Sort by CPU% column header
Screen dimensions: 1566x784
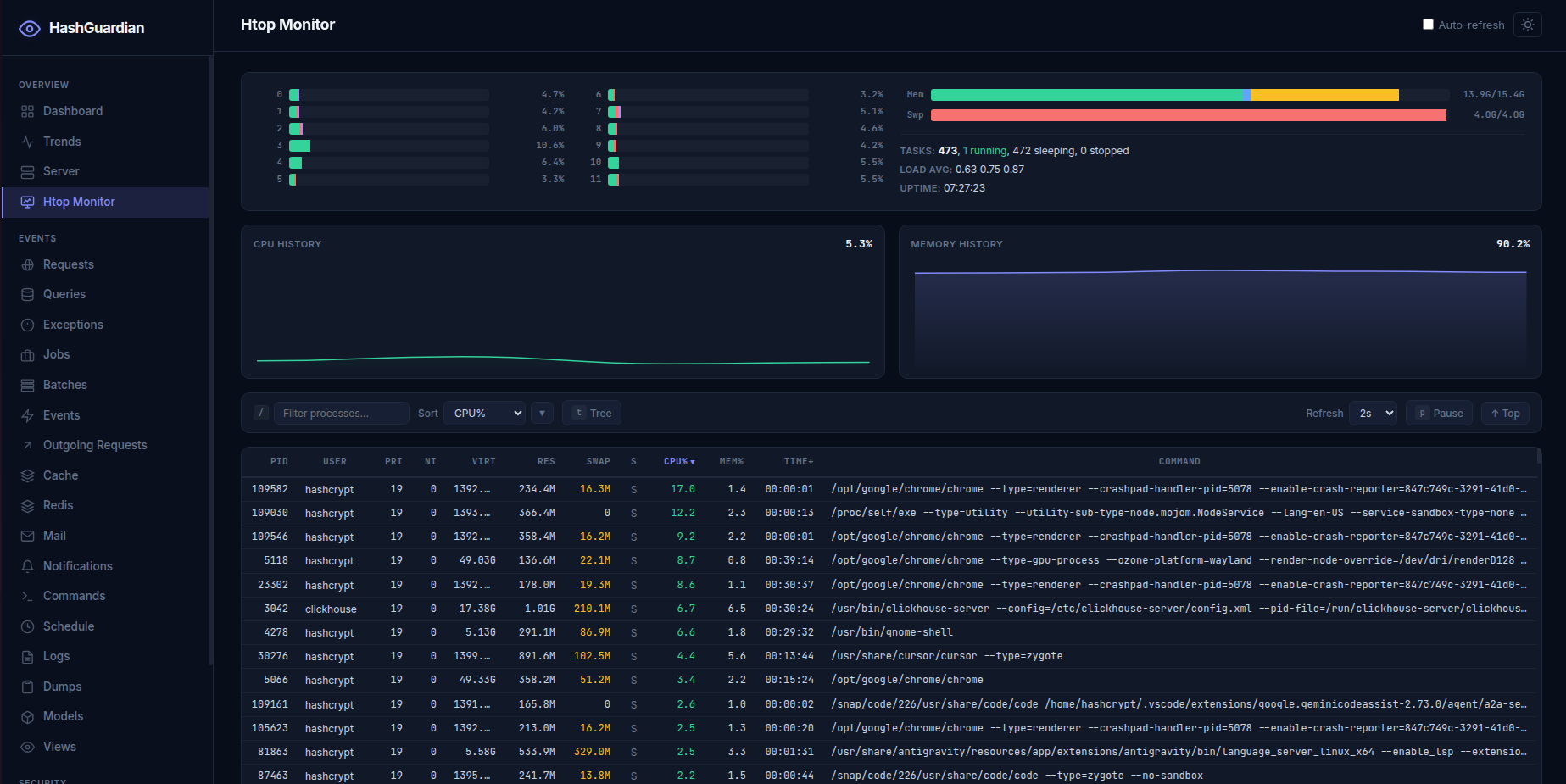click(679, 461)
